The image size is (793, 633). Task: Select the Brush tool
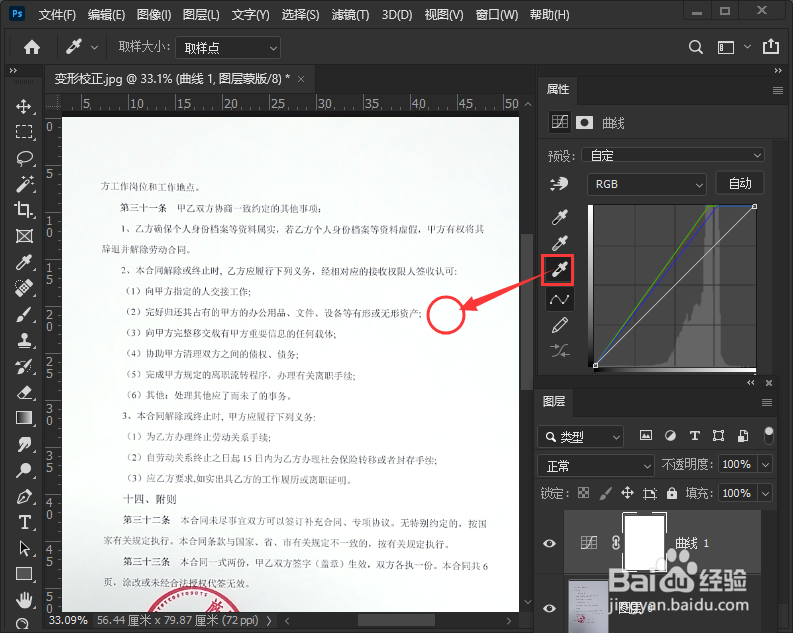24,314
